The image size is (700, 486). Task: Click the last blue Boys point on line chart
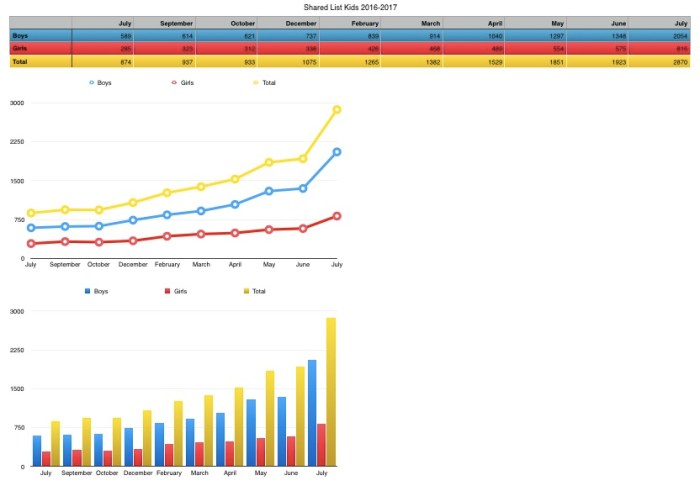(x=337, y=152)
